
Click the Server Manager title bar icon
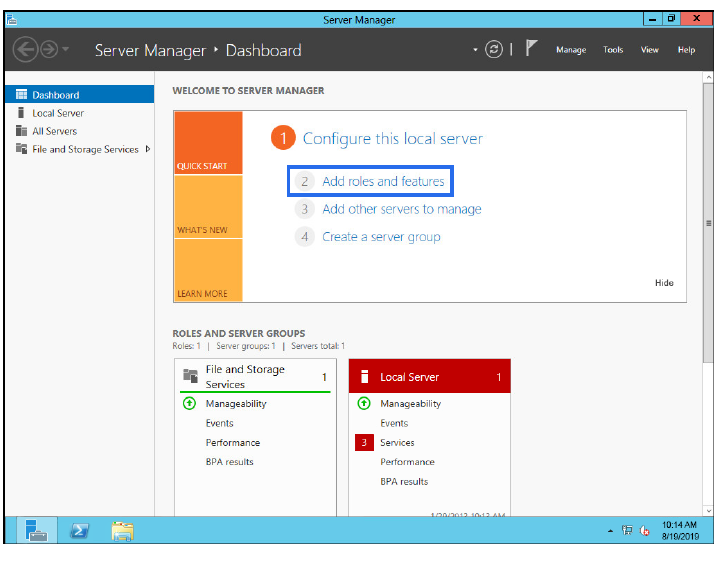(x=12, y=20)
